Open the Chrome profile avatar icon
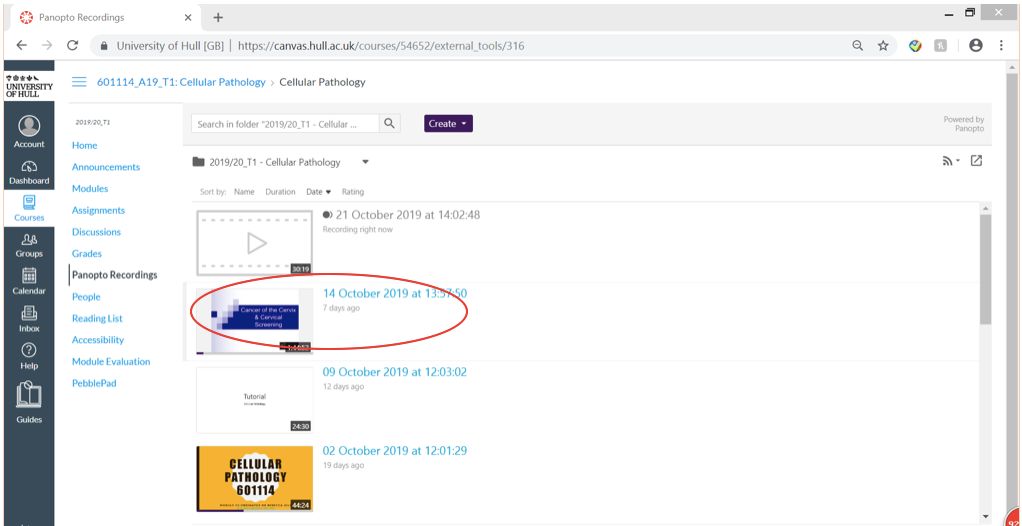 tap(976, 46)
